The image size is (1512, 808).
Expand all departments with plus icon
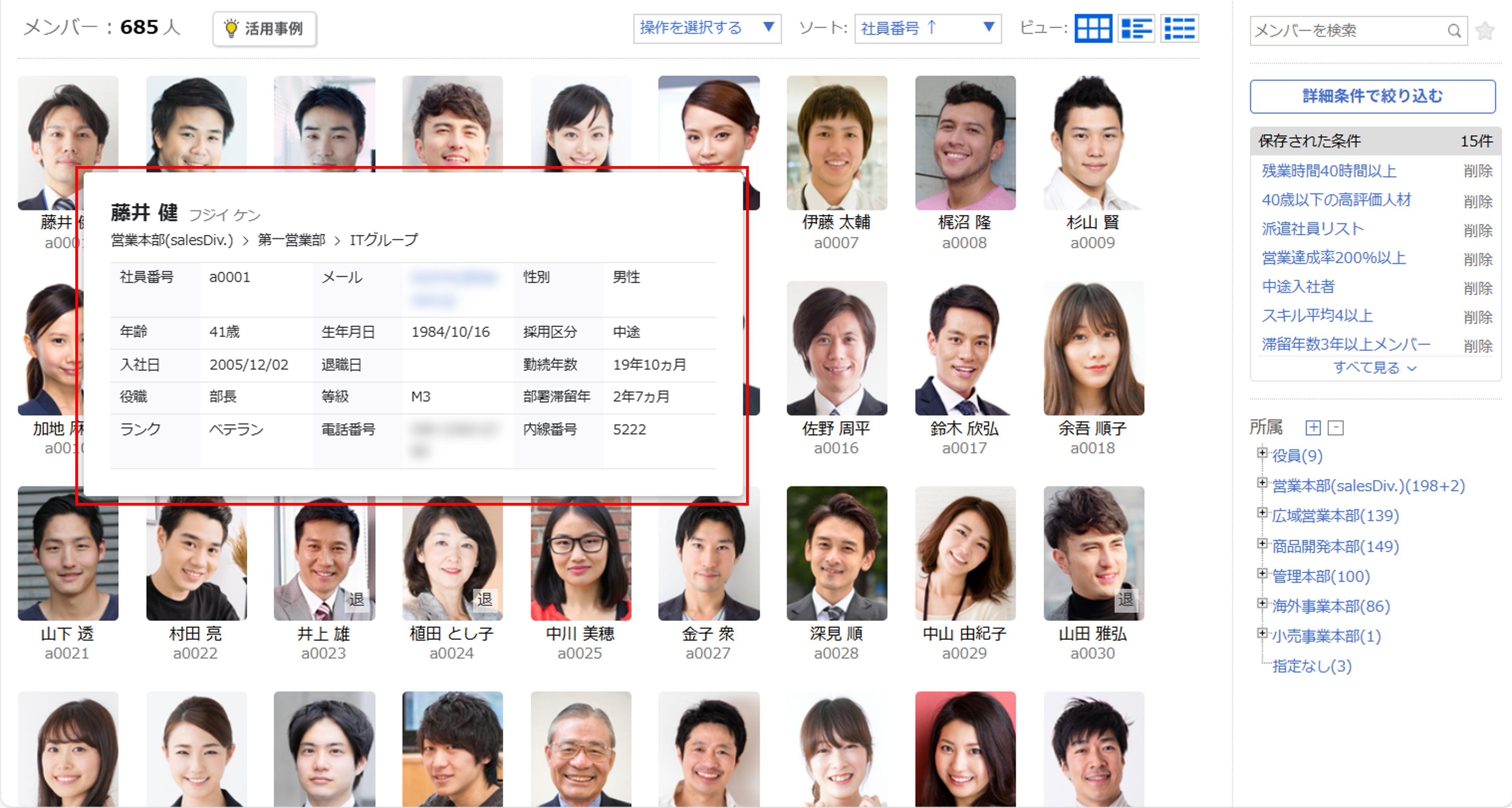tap(1313, 428)
